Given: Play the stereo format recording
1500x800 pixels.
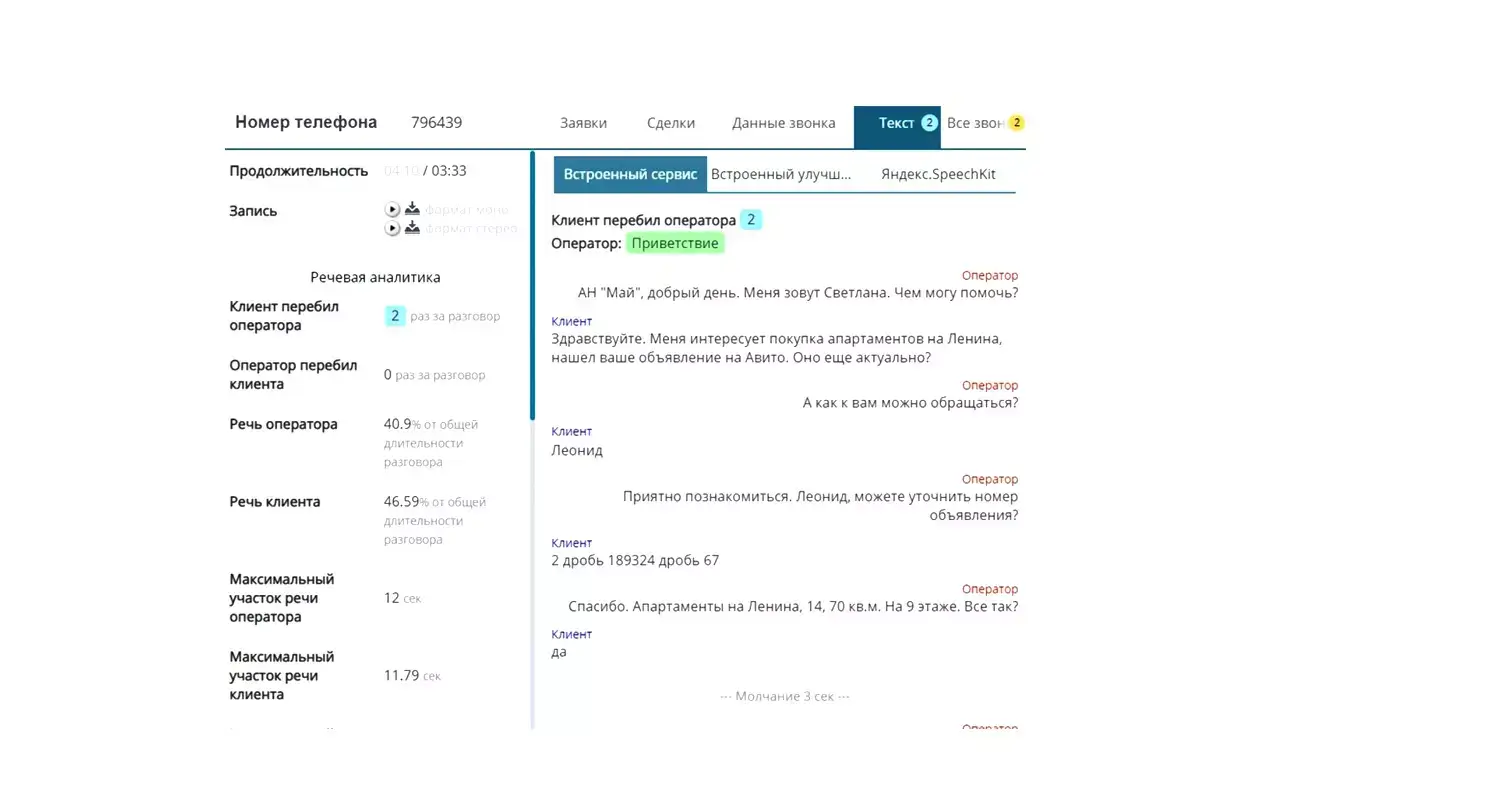Looking at the screenshot, I should (x=392, y=228).
